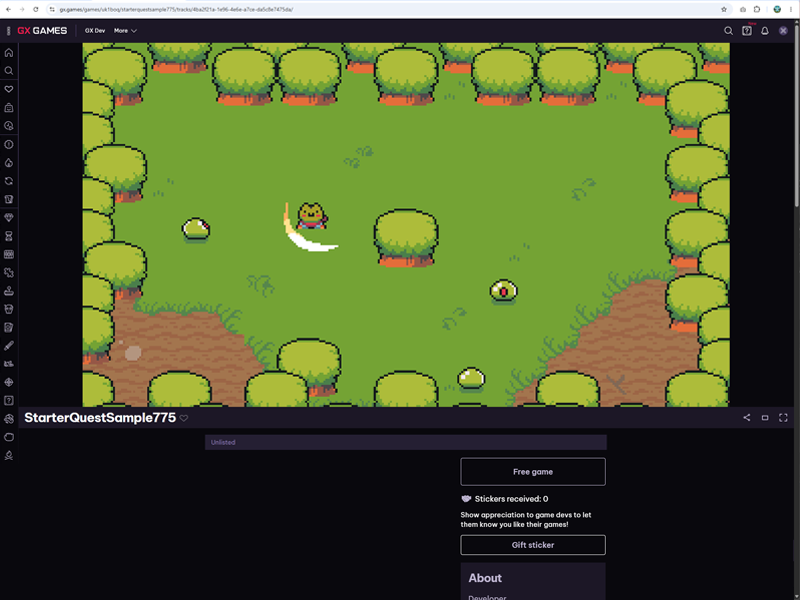
Task: Click the Stickers received: 0 text
Action: click(511, 499)
